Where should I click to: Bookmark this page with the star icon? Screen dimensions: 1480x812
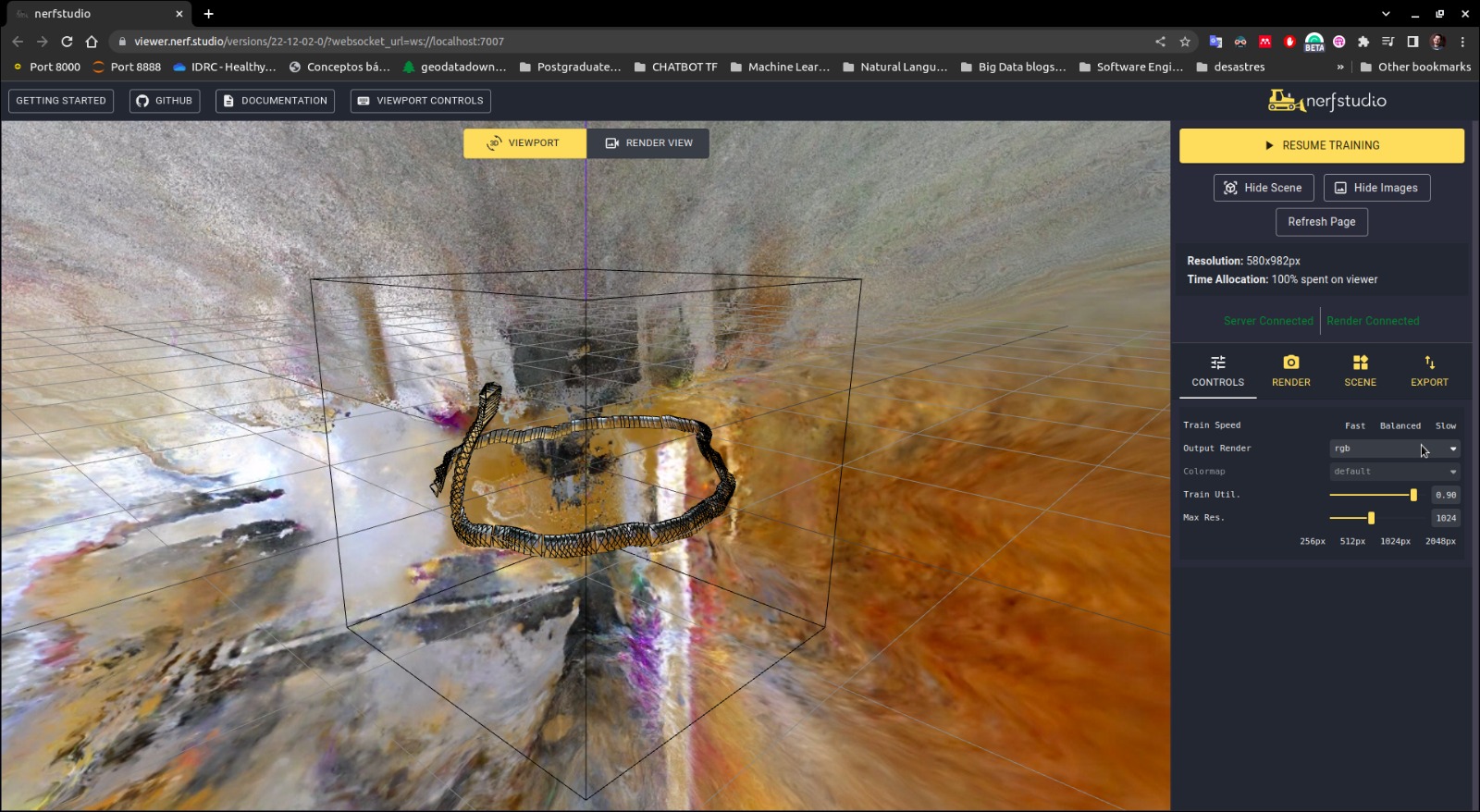pyautogui.click(x=1185, y=42)
